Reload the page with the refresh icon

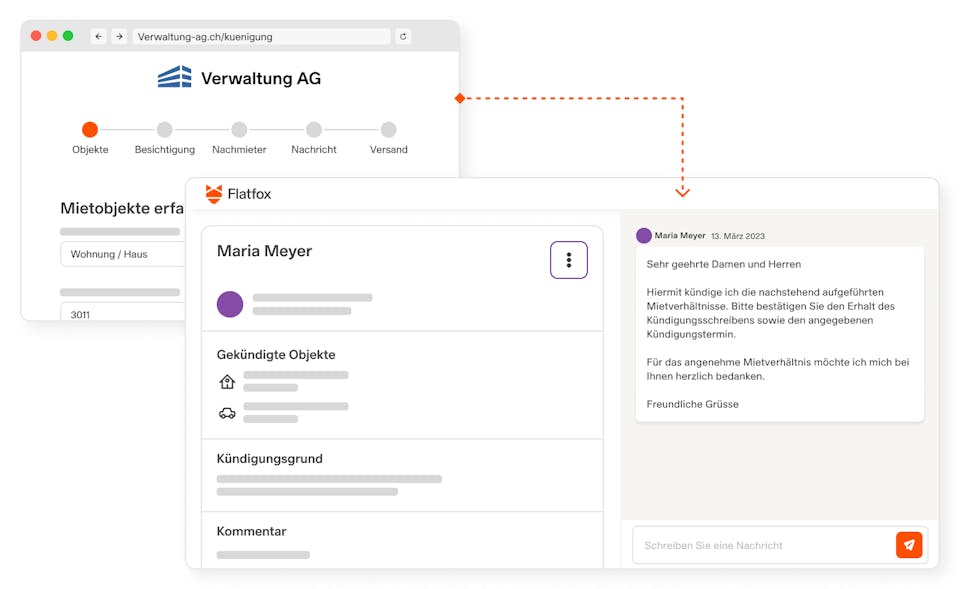403,36
